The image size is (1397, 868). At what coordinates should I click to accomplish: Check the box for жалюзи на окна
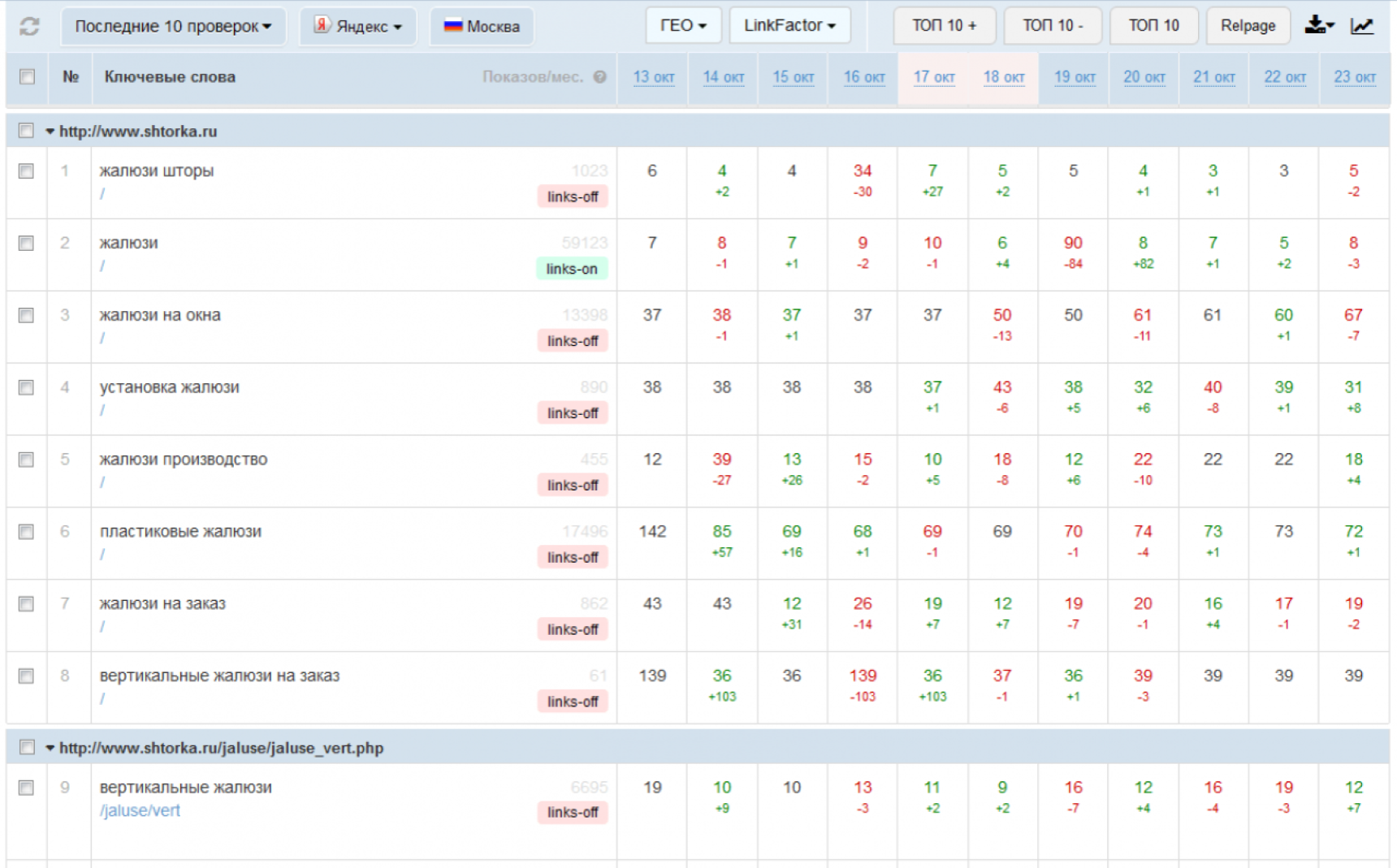(x=27, y=315)
